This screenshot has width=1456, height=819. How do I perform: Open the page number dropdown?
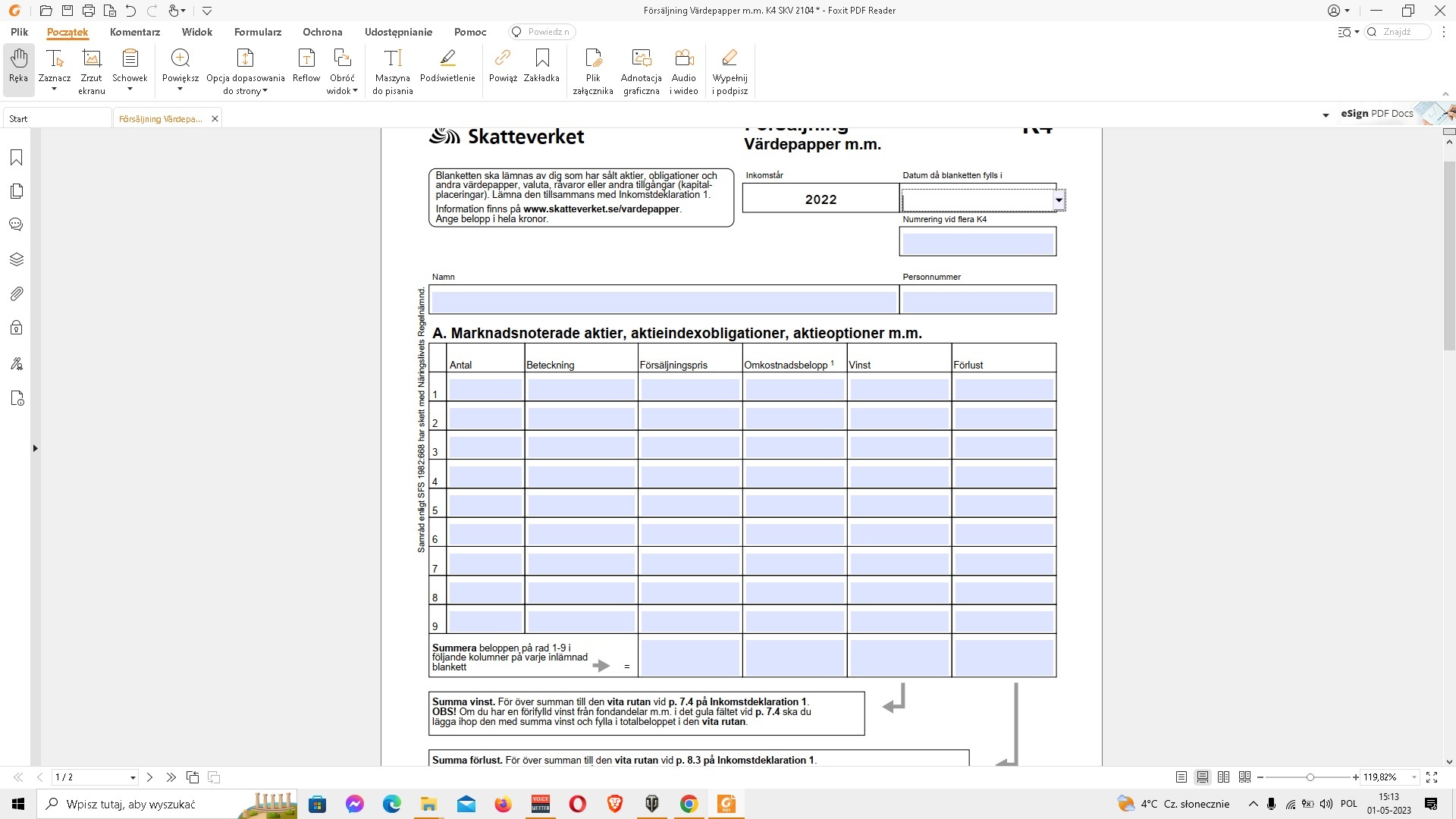133,778
